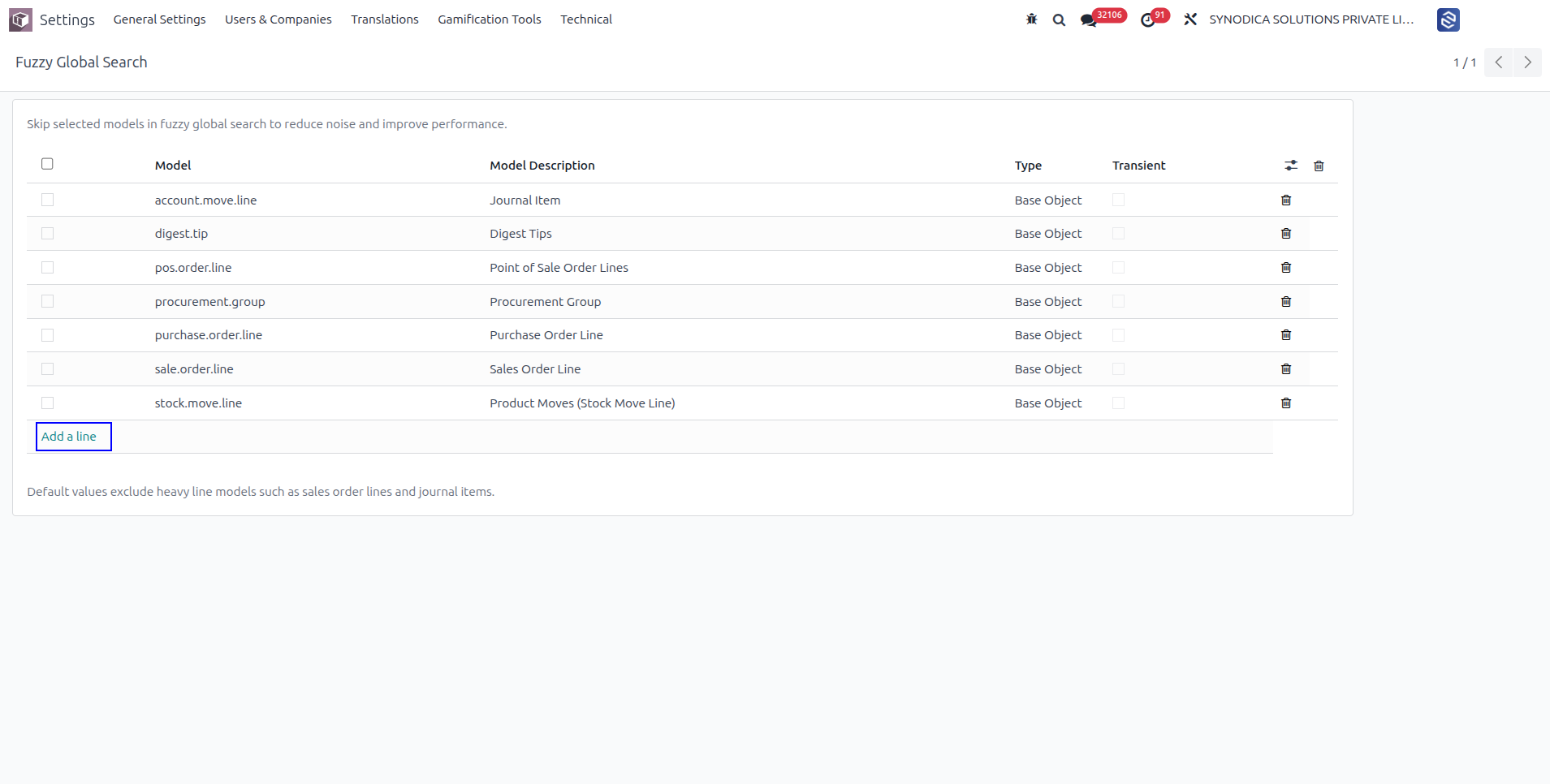Viewport: 1550px width, 784px height.
Task: Open General Settings menu
Action: (x=159, y=19)
